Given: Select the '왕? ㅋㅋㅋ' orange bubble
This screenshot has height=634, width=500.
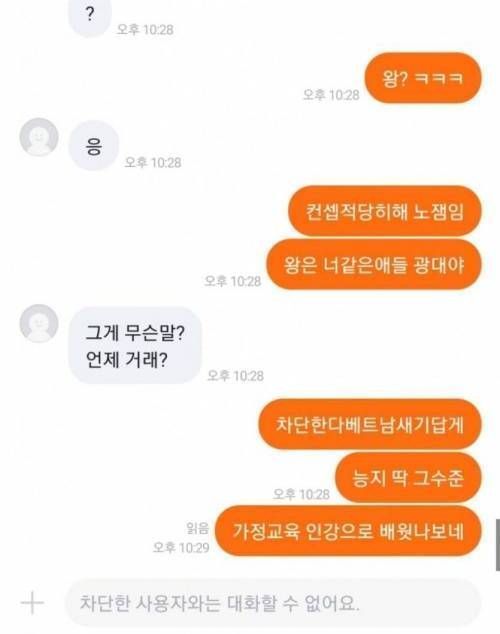Looking at the screenshot, I should pos(423,78).
